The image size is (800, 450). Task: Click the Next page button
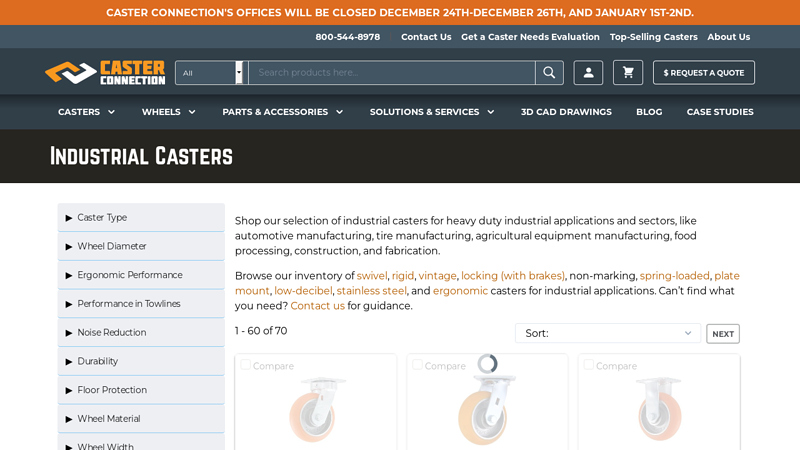tap(722, 334)
